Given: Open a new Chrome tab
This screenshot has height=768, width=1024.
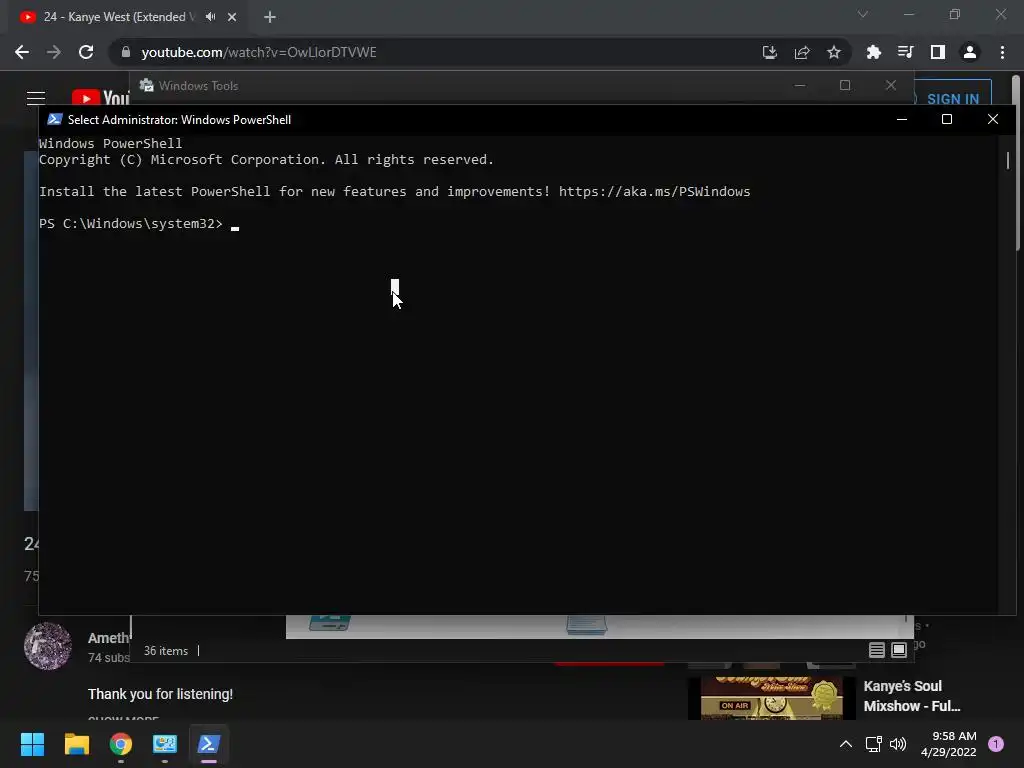Looking at the screenshot, I should tap(270, 17).
